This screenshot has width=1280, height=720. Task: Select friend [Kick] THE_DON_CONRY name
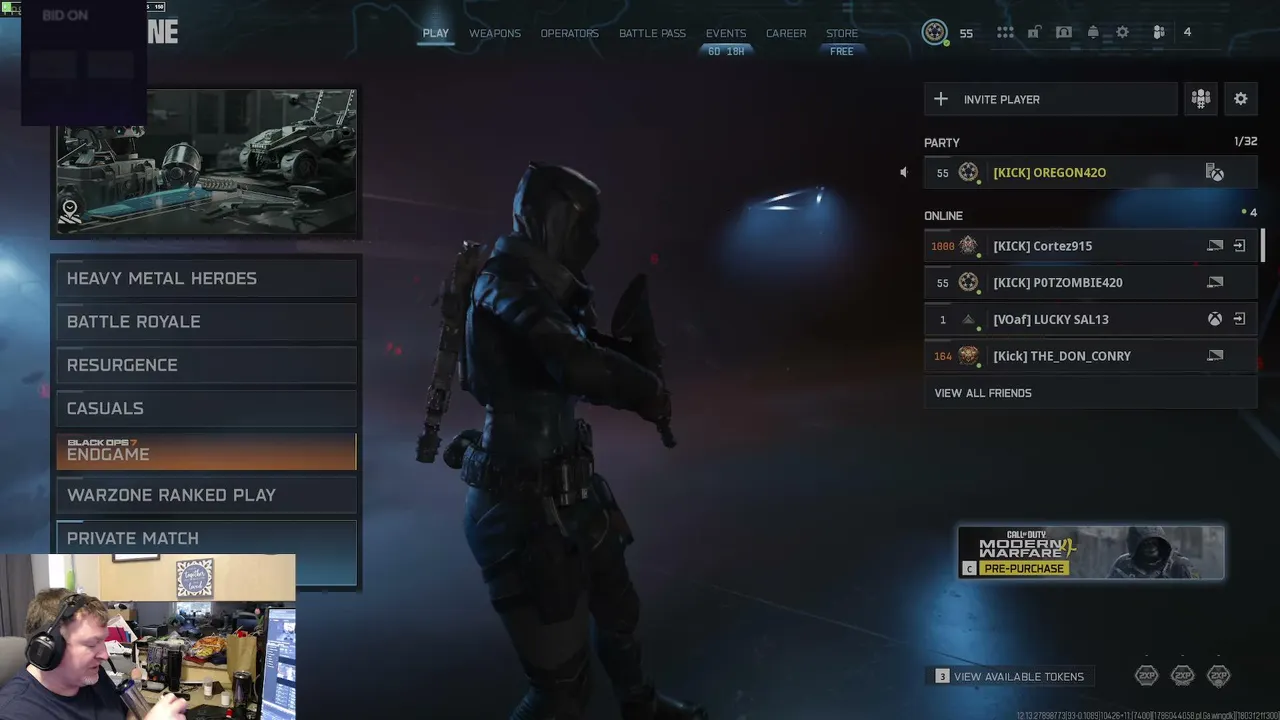coord(1061,355)
